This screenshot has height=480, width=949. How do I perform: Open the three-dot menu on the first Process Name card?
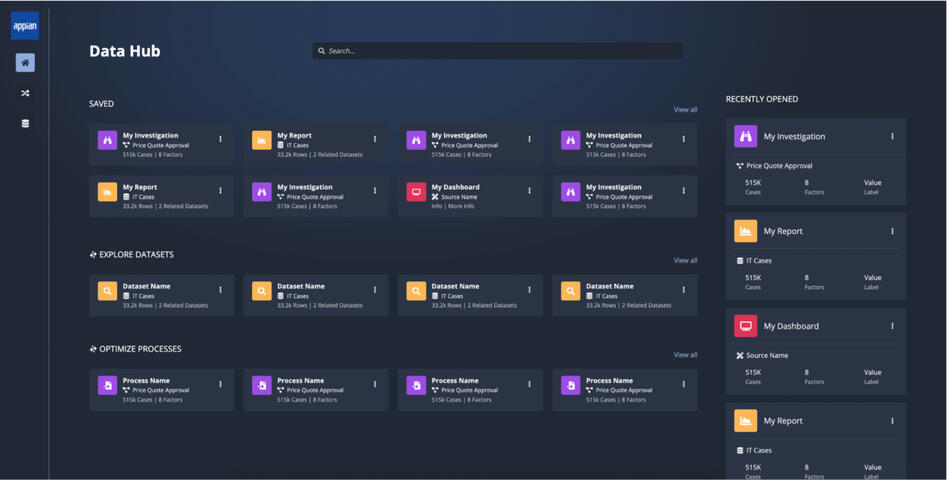[x=221, y=385]
